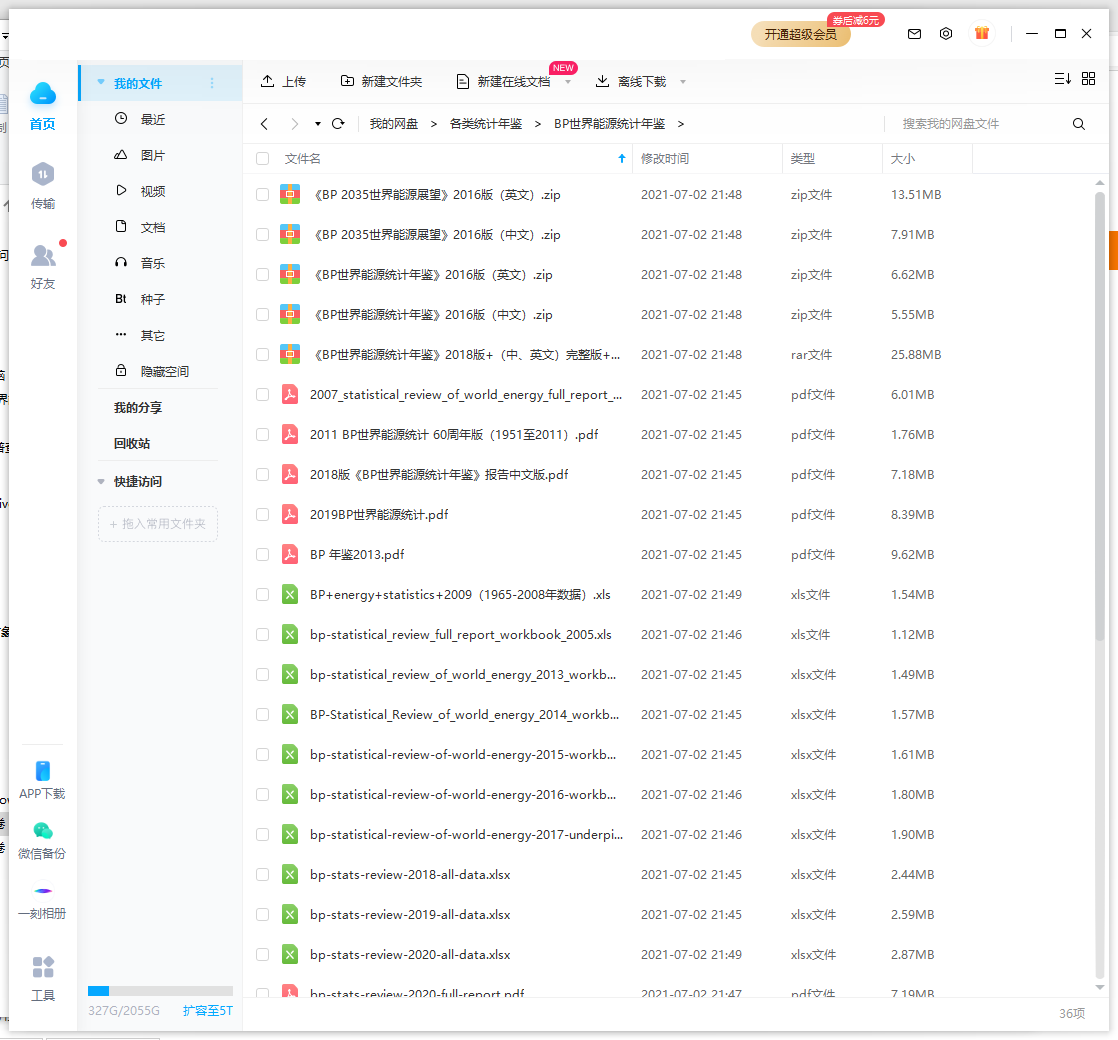This screenshot has height=1040, width=1118.
Task: Click the refresh icon
Action: (338, 123)
